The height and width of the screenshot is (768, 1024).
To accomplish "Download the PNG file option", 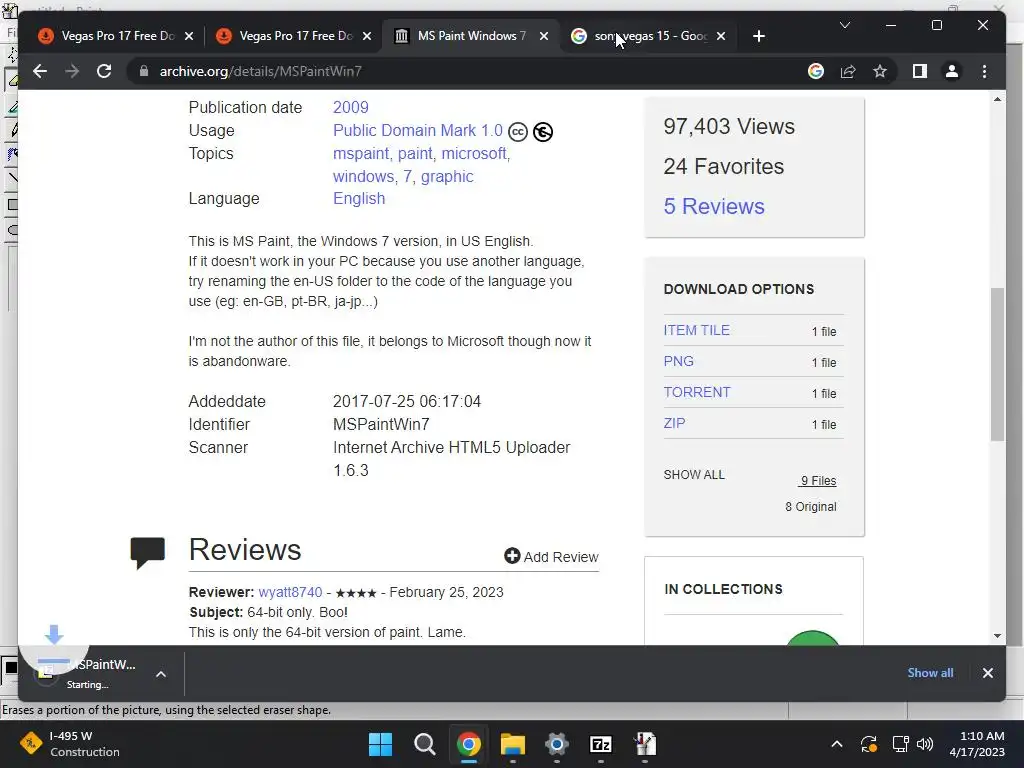I will click(679, 361).
